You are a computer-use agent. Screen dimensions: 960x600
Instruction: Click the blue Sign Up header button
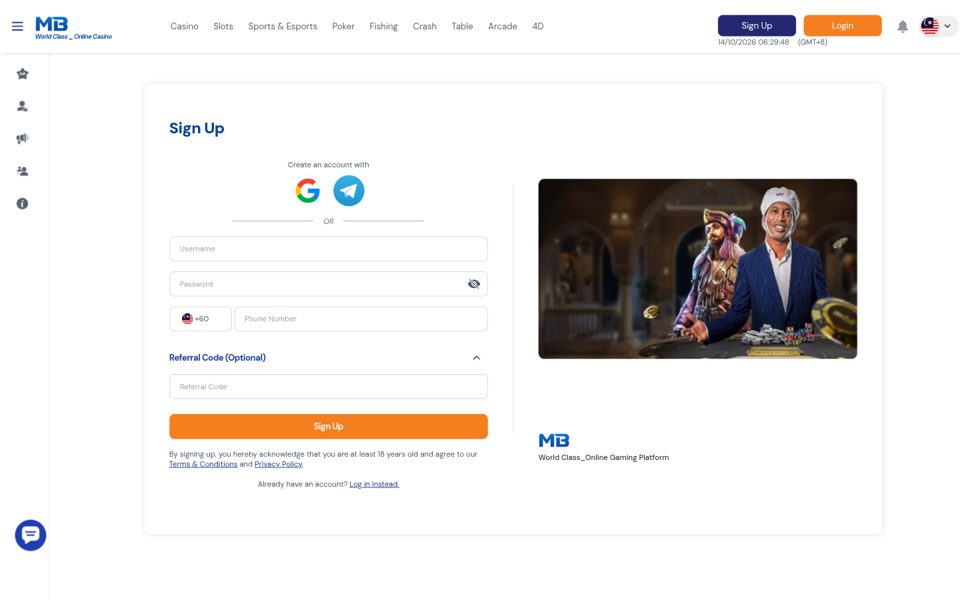coord(757,26)
